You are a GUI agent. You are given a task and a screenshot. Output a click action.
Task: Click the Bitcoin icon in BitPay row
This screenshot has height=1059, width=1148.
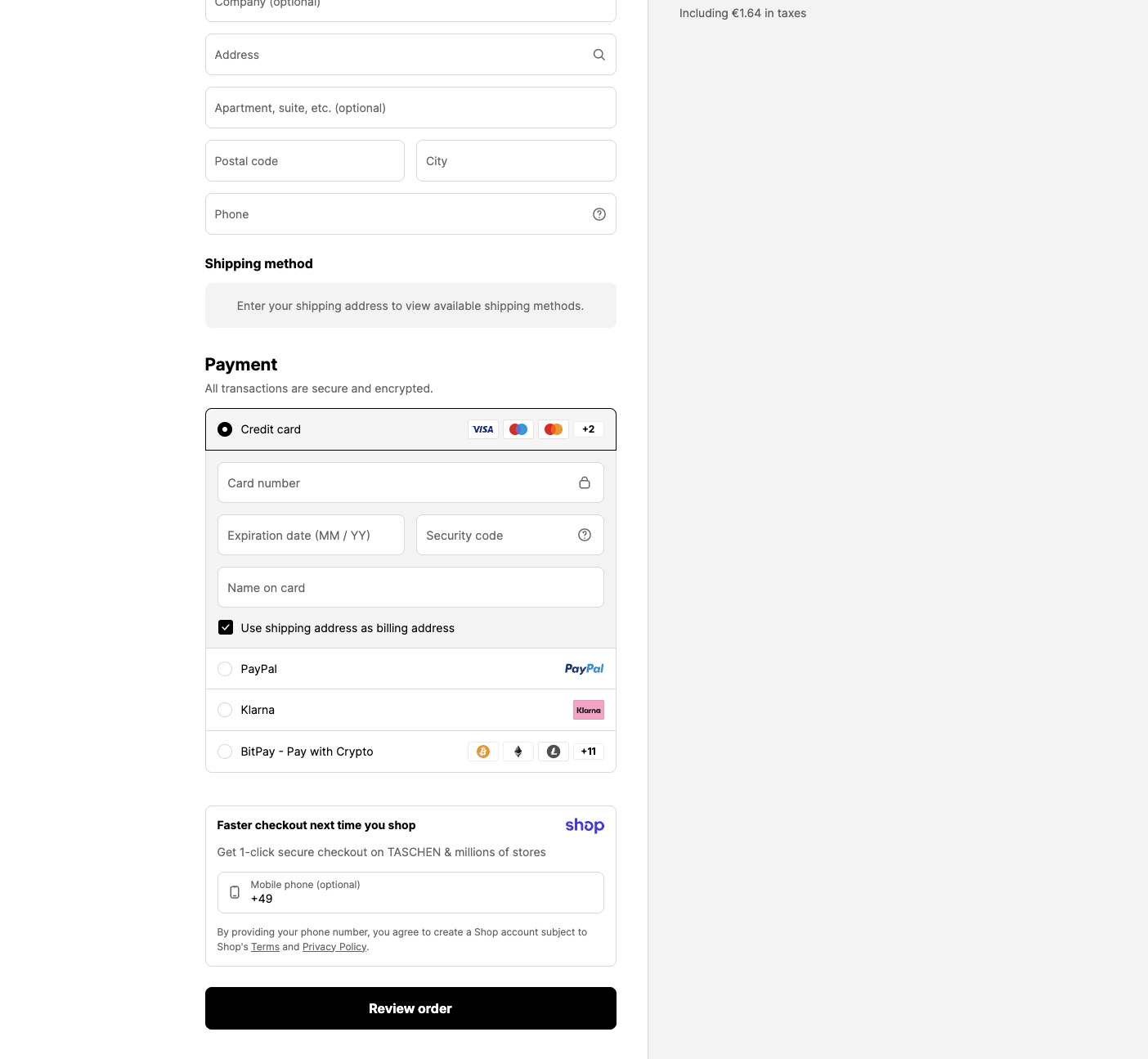click(483, 752)
